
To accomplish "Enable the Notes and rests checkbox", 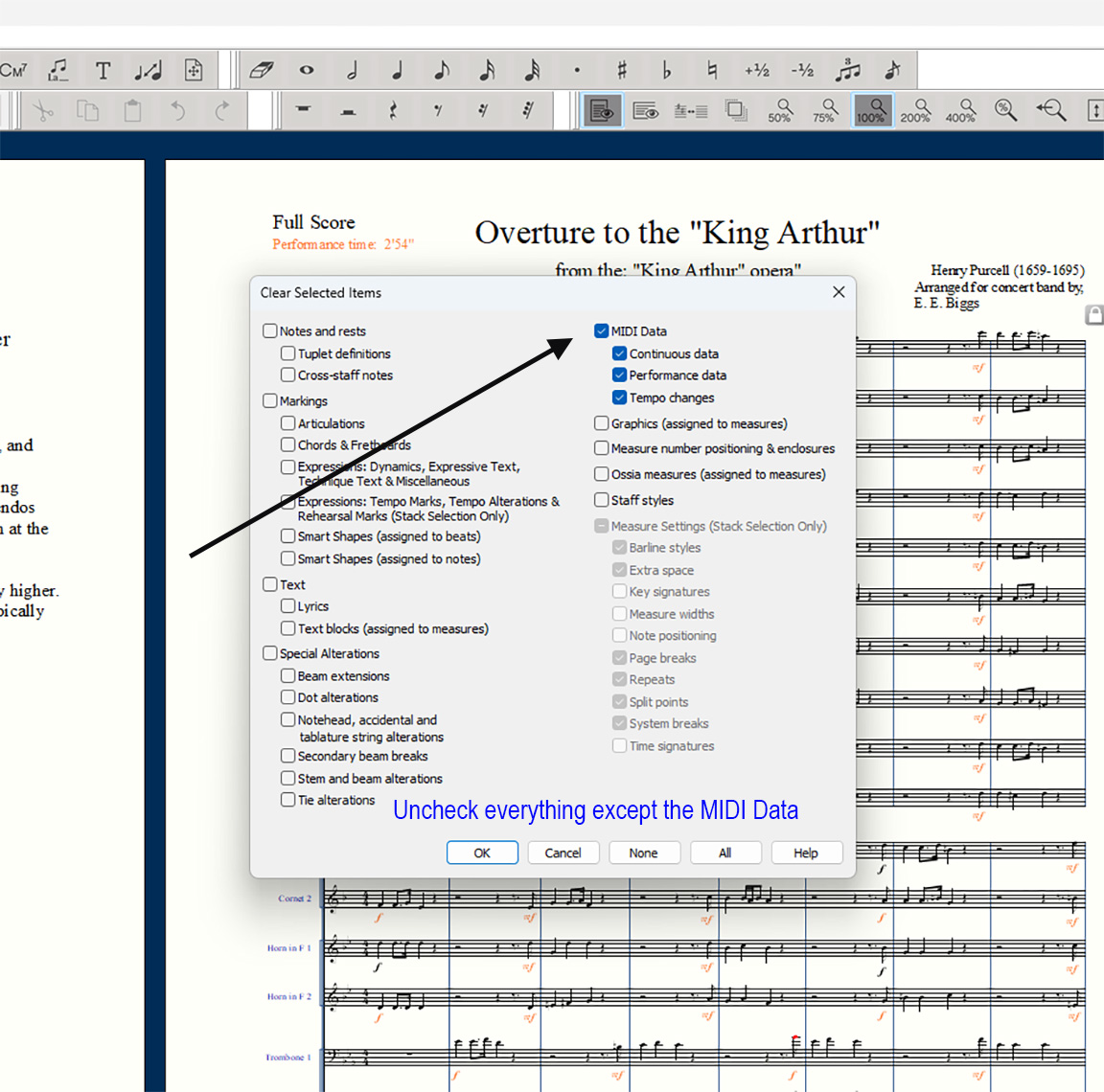I will coord(270,331).
